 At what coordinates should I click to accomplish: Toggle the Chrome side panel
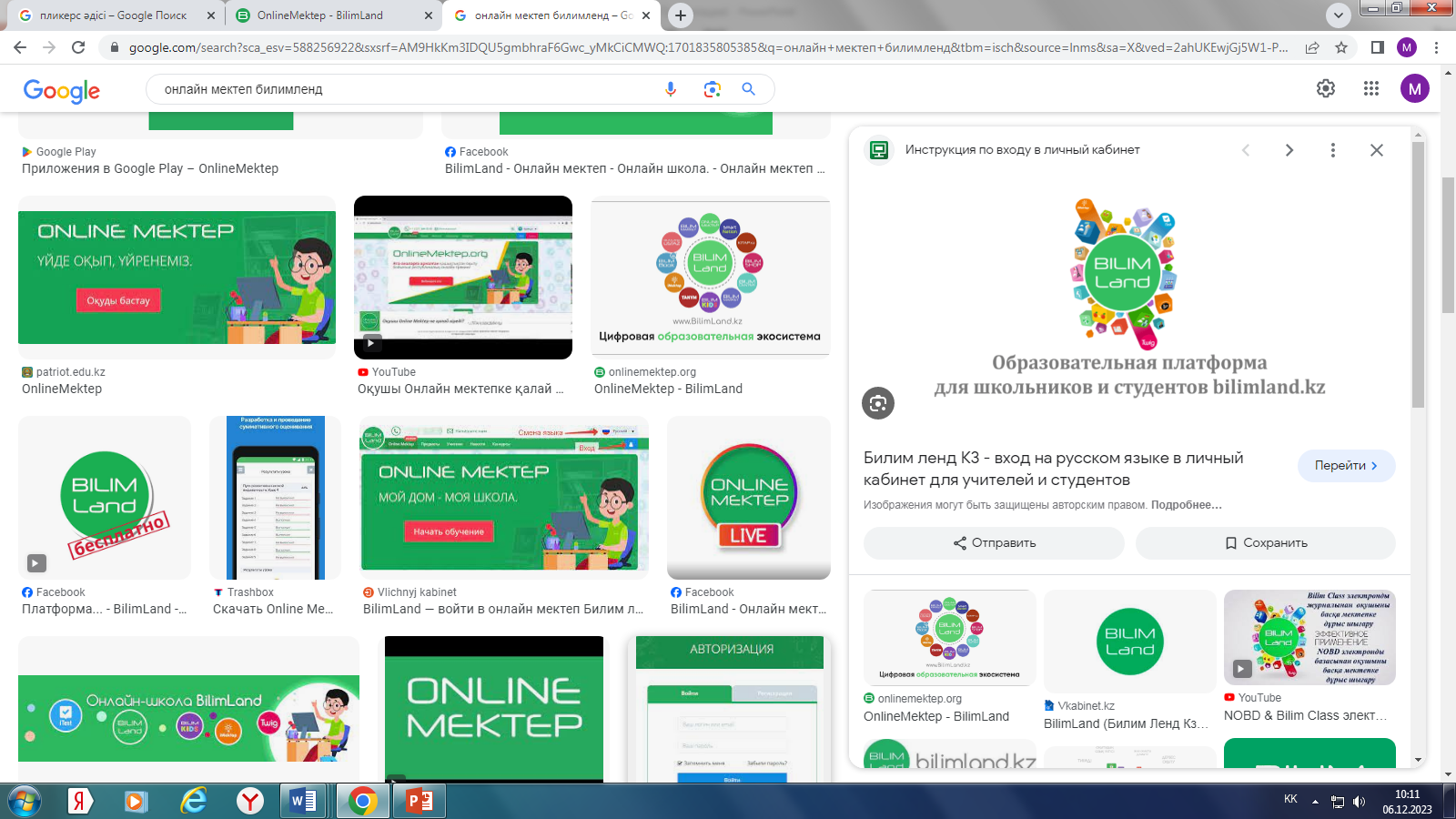point(1378,47)
